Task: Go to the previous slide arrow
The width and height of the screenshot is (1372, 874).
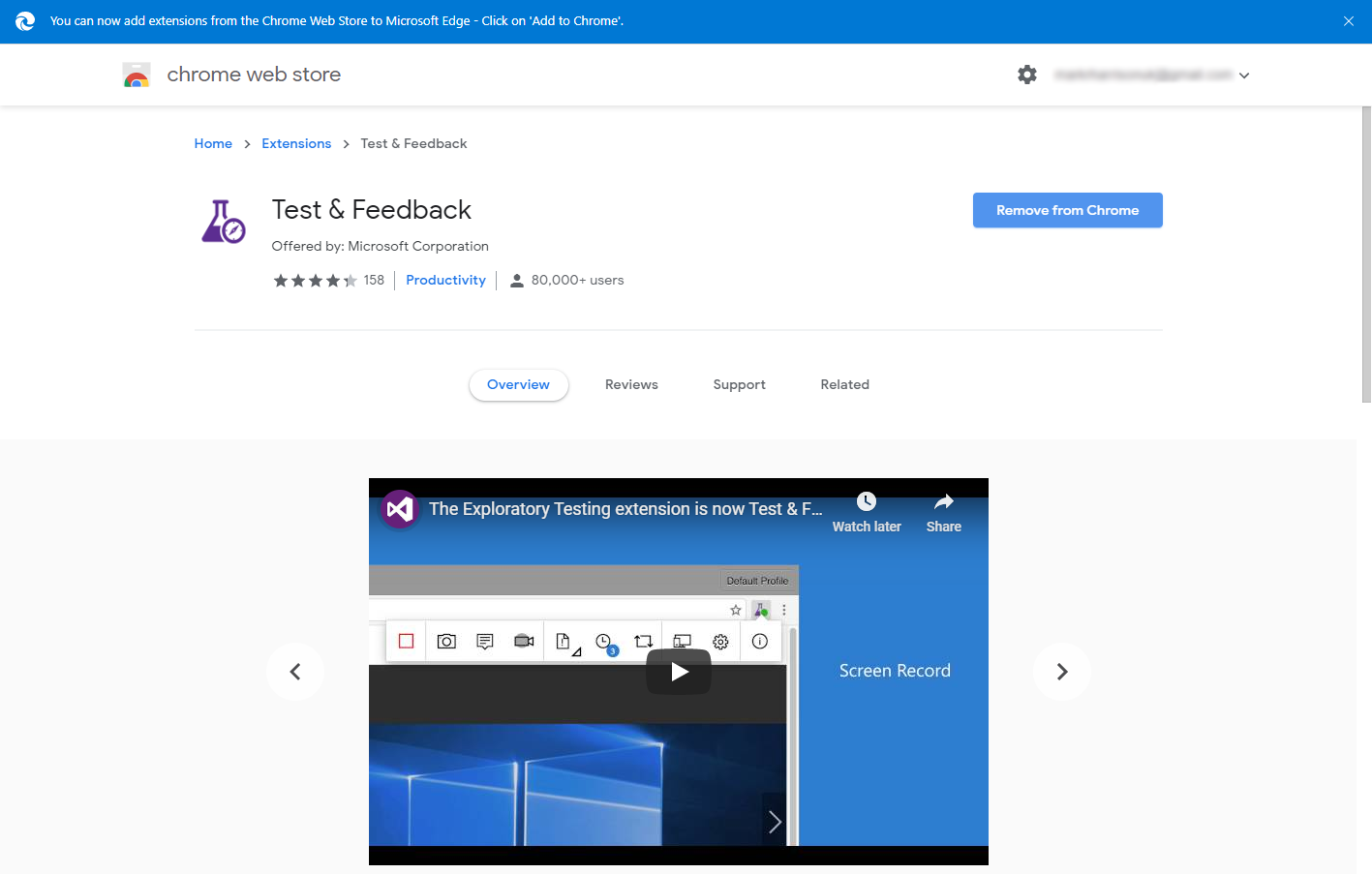Action: click(x=295, y=672)
